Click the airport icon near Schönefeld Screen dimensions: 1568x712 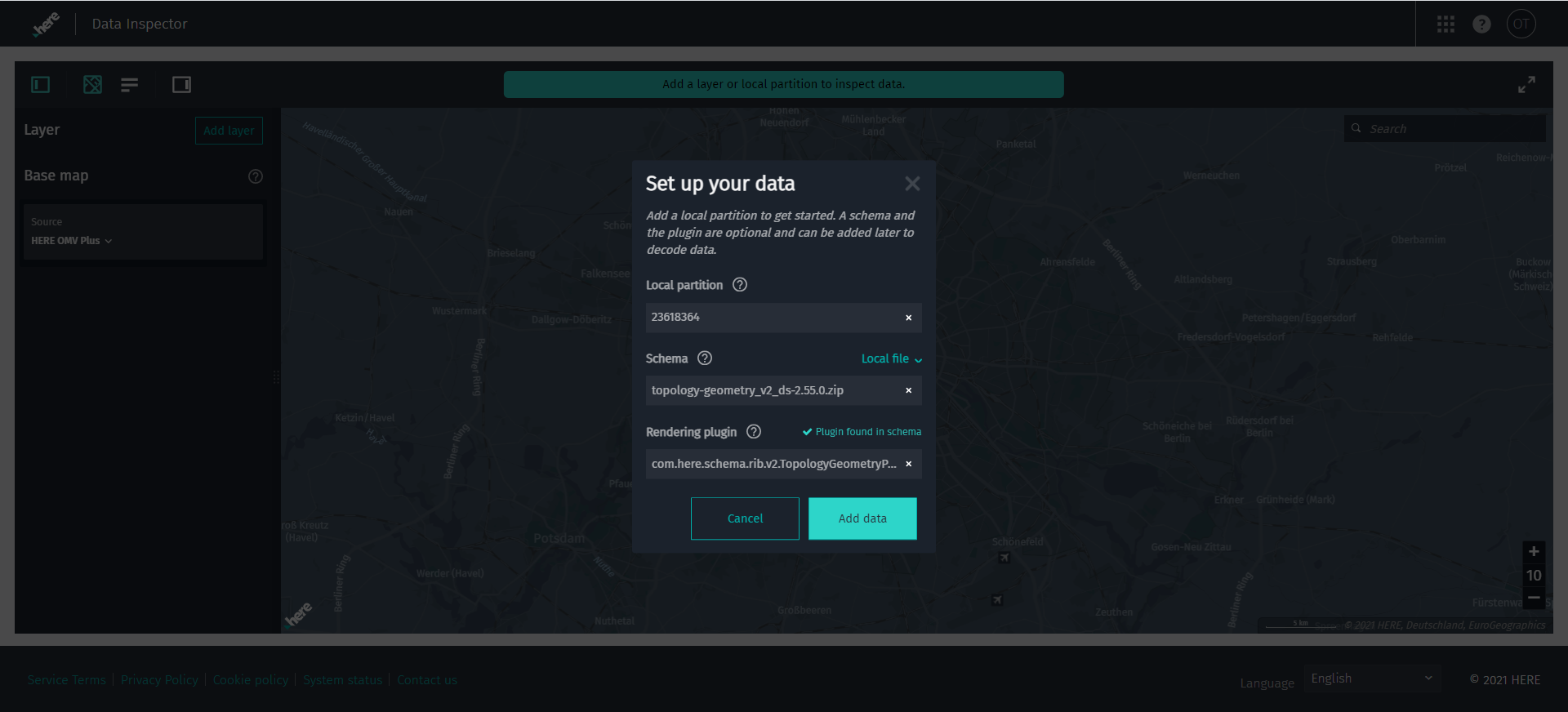[x=1004, y=558]
